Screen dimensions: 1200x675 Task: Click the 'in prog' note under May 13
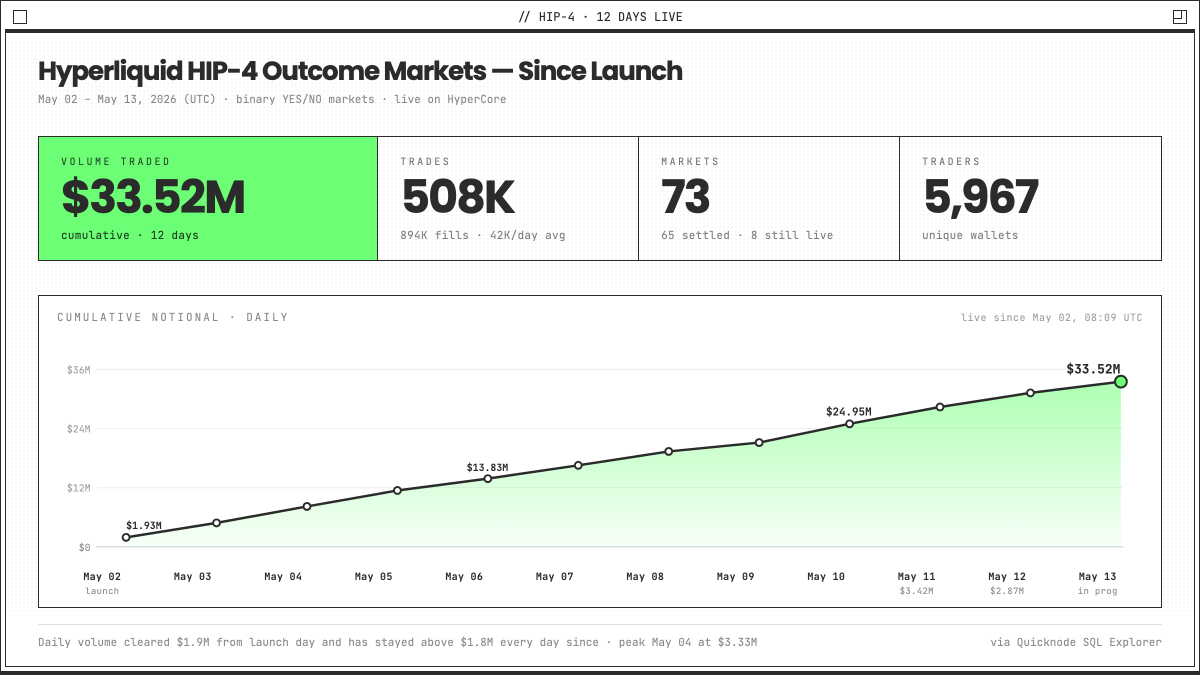[1097, 591]
